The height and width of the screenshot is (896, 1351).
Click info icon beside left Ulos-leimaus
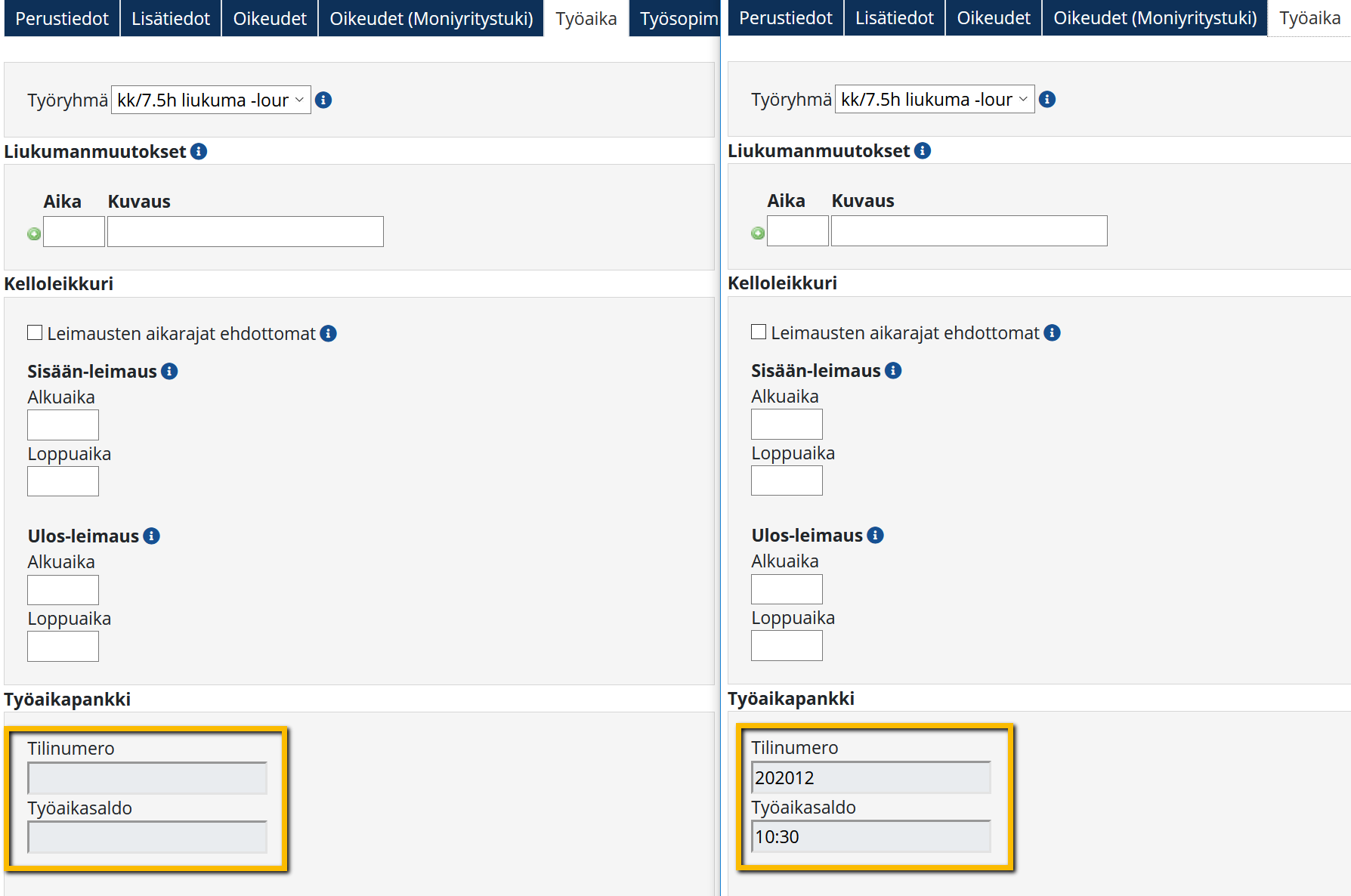click(x=152, y=536)
